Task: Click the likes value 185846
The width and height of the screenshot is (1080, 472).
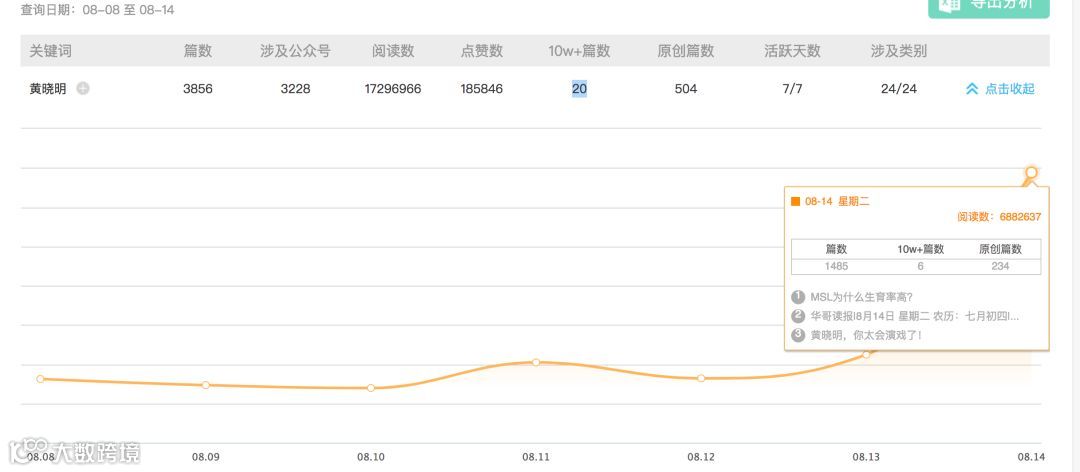Action: click(481, 89)
